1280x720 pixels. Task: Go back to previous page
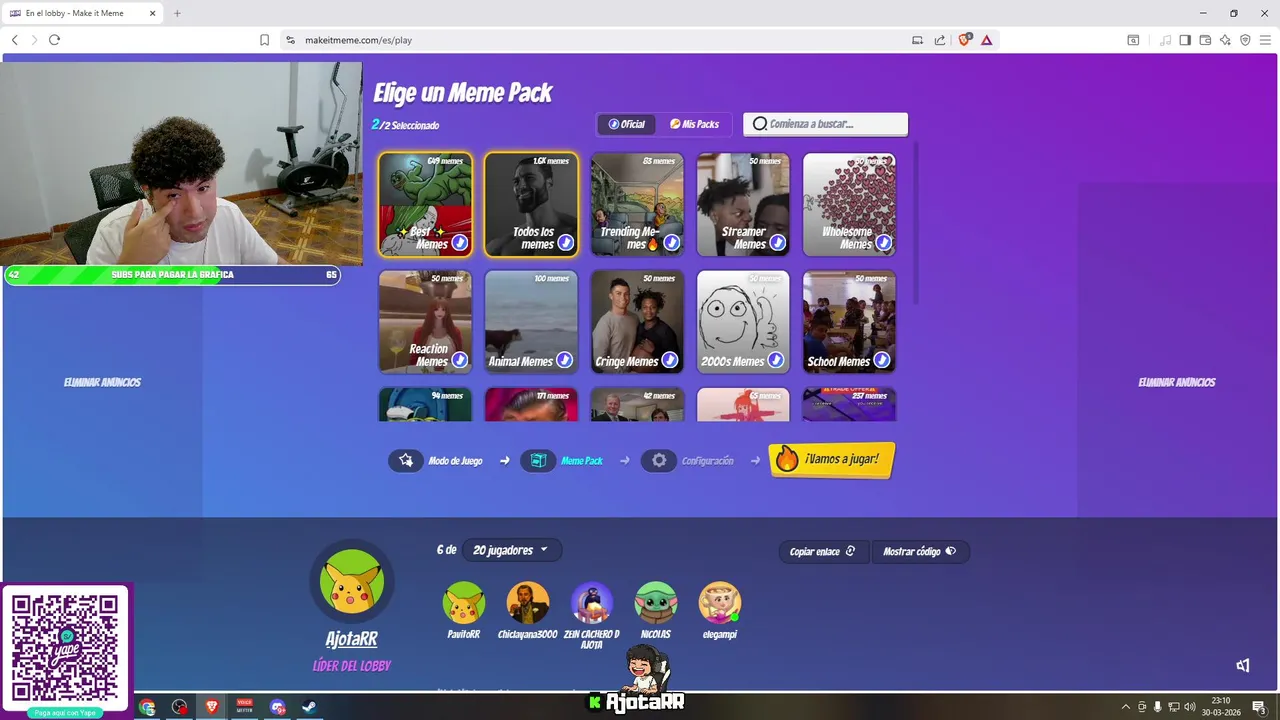pos(14,40)
